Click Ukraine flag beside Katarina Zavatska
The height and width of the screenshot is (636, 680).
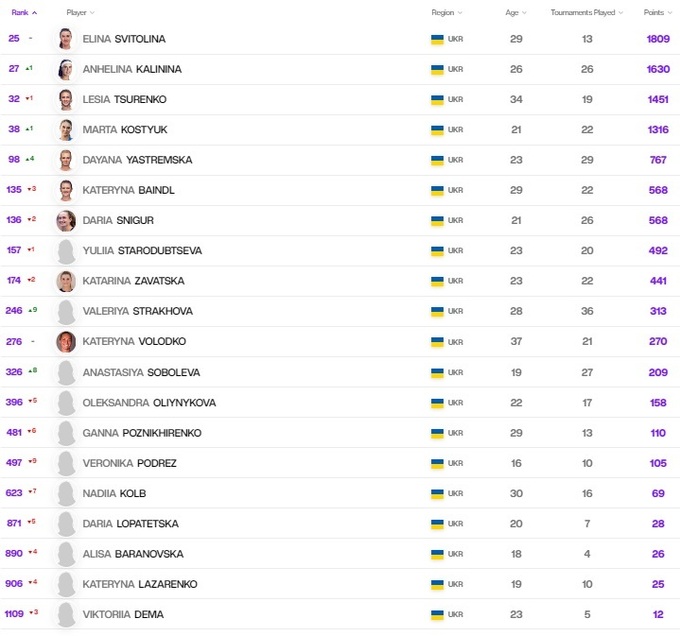tap(437, 281)
